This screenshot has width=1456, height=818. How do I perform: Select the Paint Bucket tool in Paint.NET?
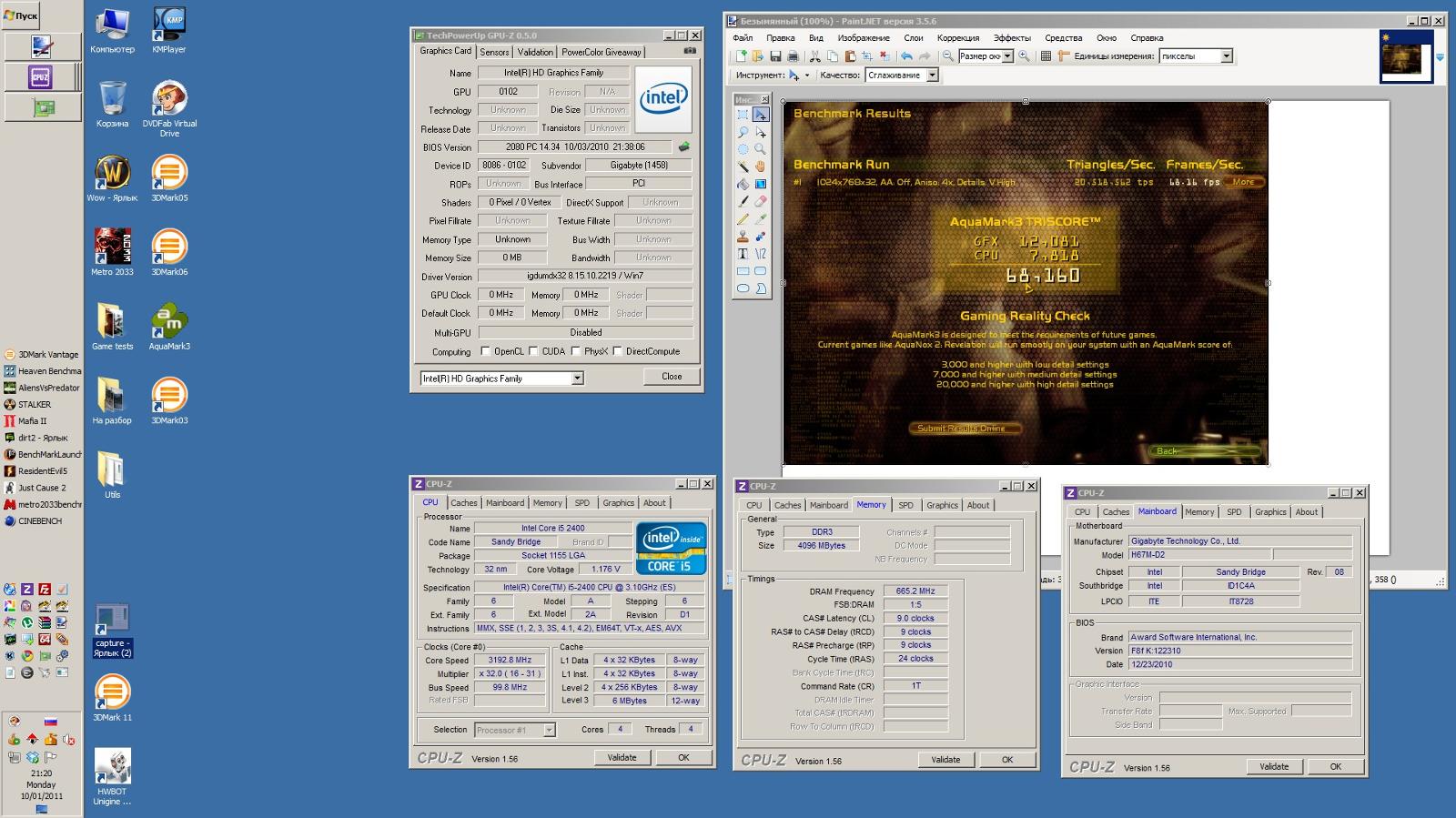(x=743, y=184)
